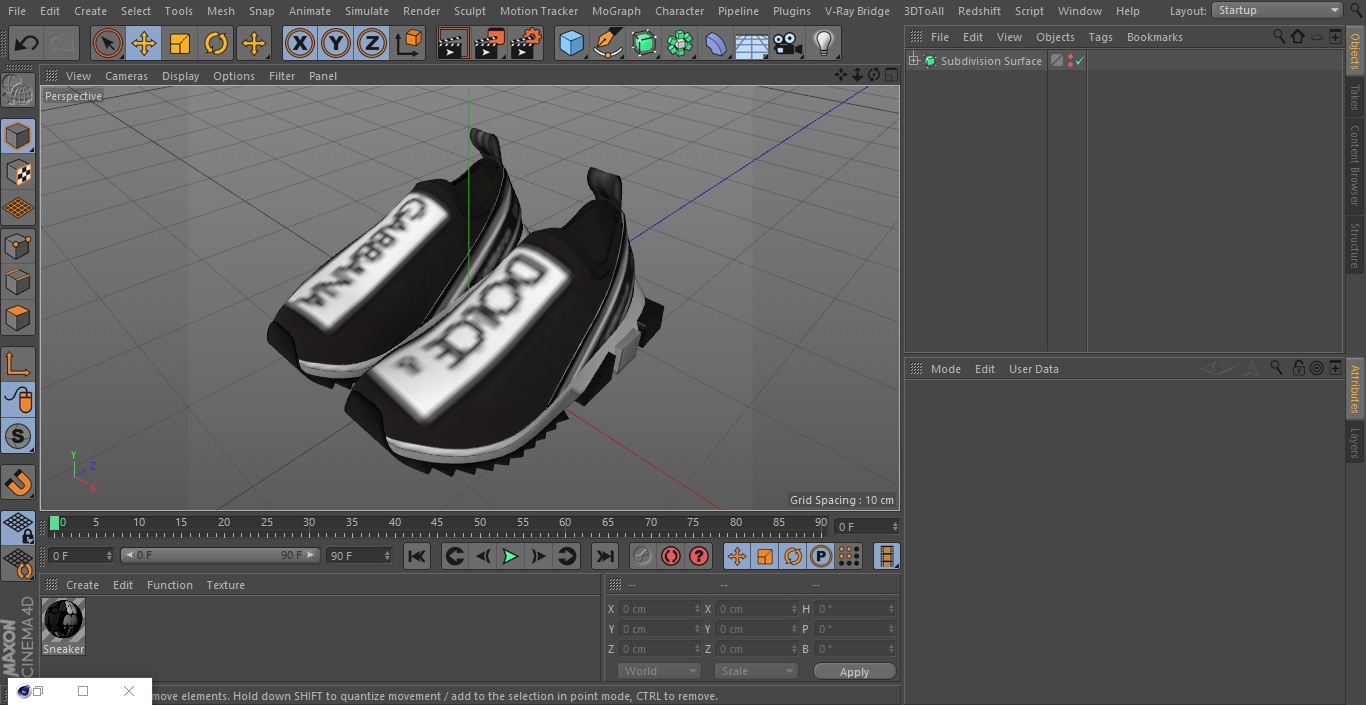Open the spline pen tool

point(607,43)
